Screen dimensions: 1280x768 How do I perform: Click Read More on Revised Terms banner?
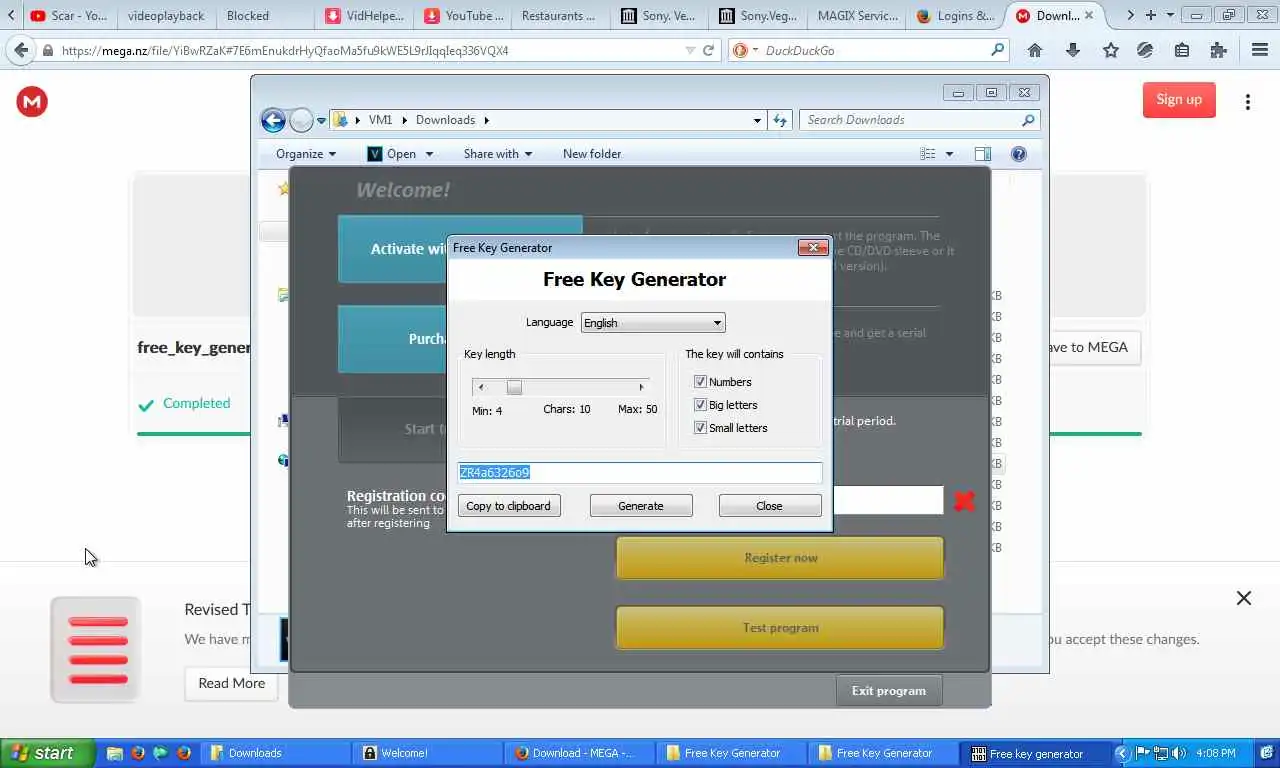click(232, 683)
